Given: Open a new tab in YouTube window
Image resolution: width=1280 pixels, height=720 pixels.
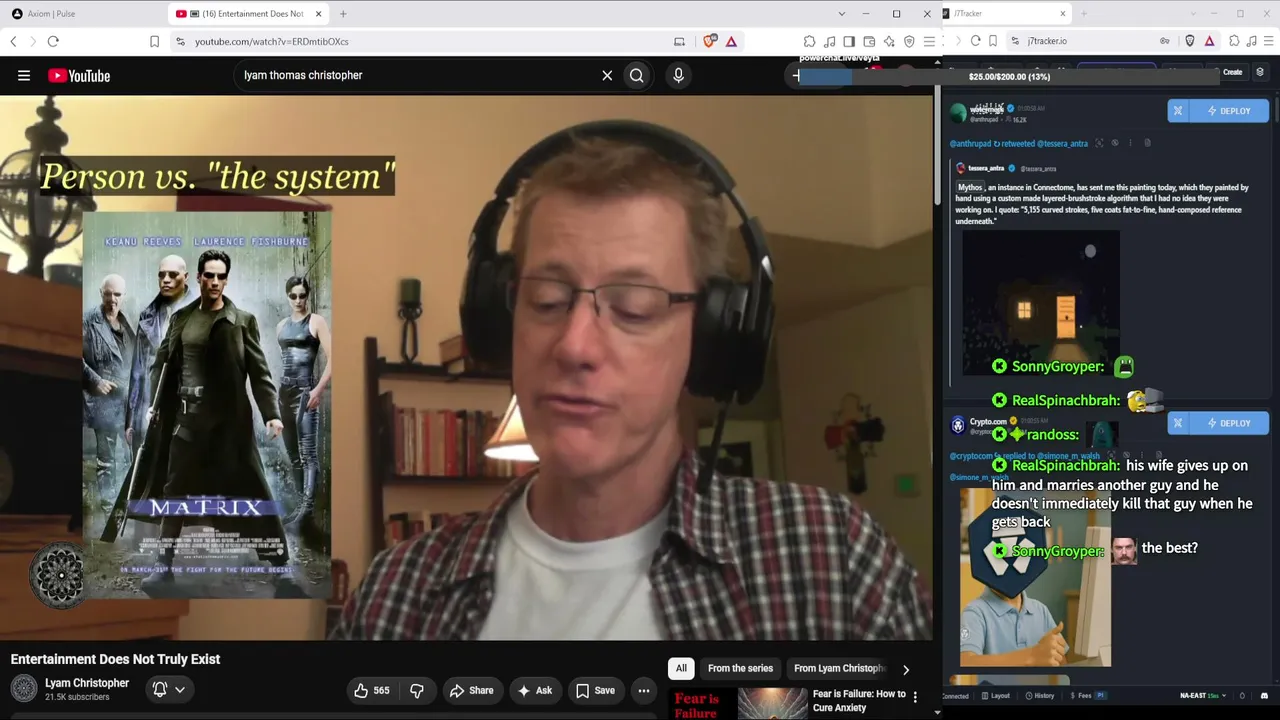Looking at the screenshot, I should point(343,14).
